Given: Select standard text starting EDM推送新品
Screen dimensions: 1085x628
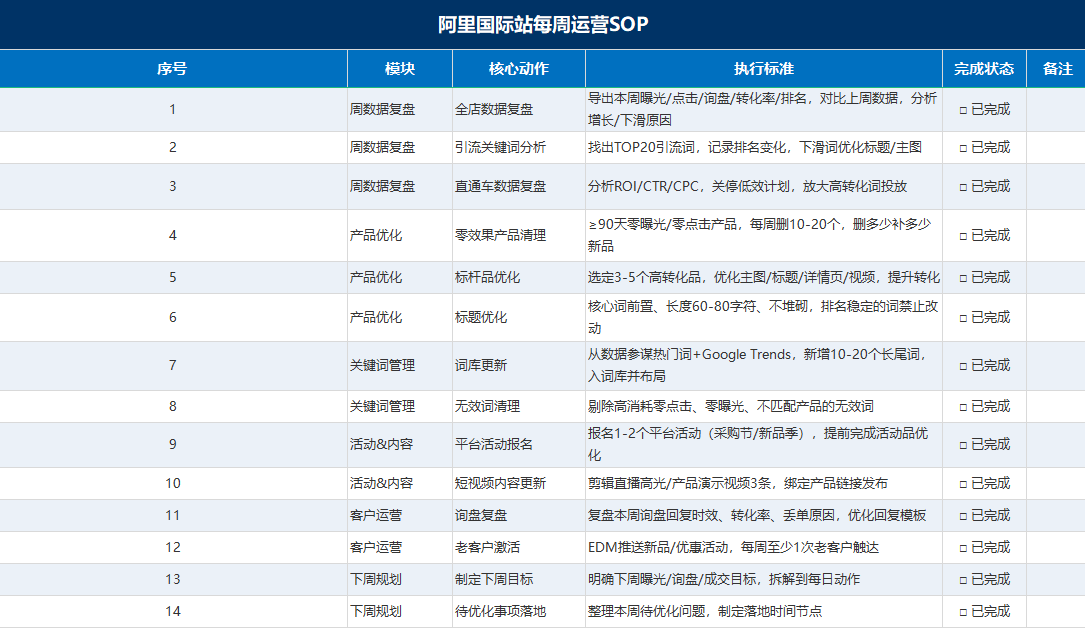Looking at the screenshot, I should point(733,547).
